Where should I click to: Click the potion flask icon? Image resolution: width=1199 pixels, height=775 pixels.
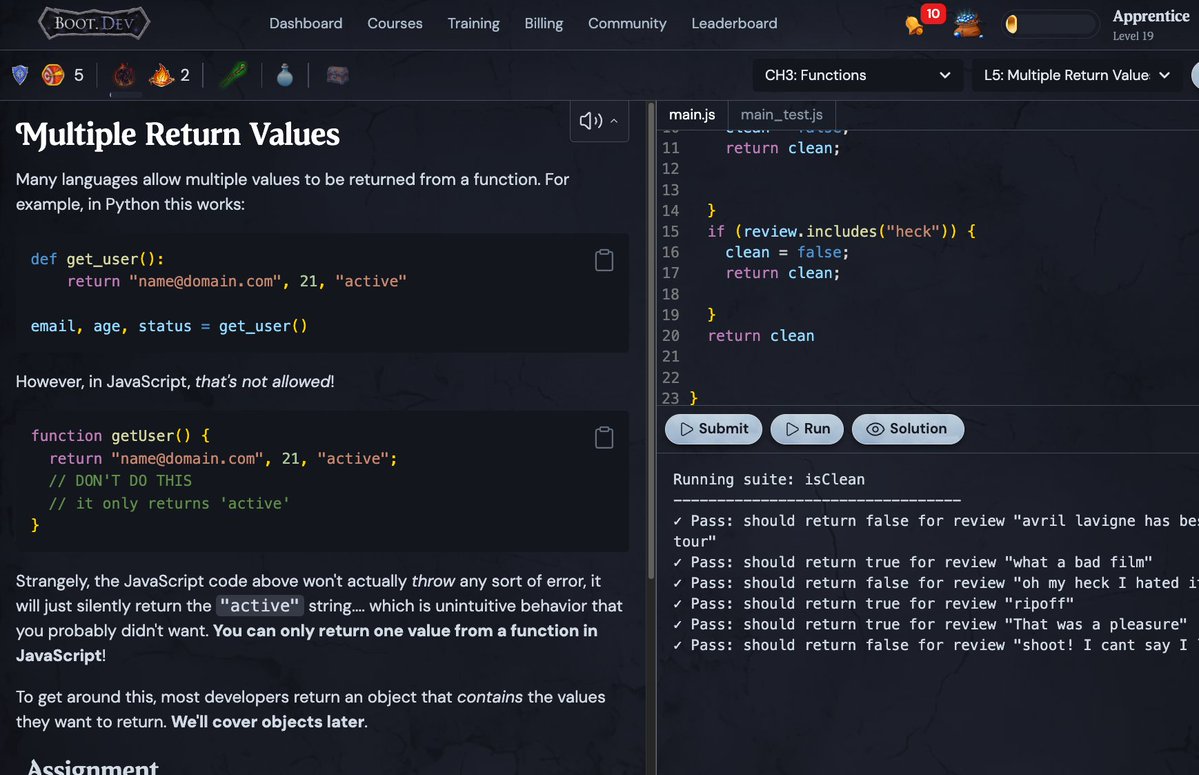(x=284, y=74)
